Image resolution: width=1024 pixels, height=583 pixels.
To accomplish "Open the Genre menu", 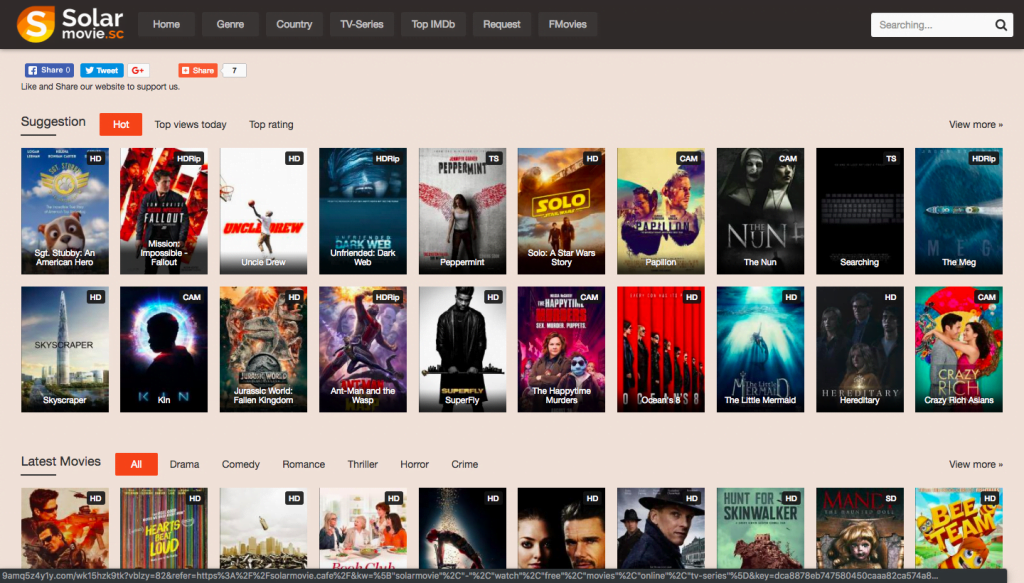I will pos(230,24).
